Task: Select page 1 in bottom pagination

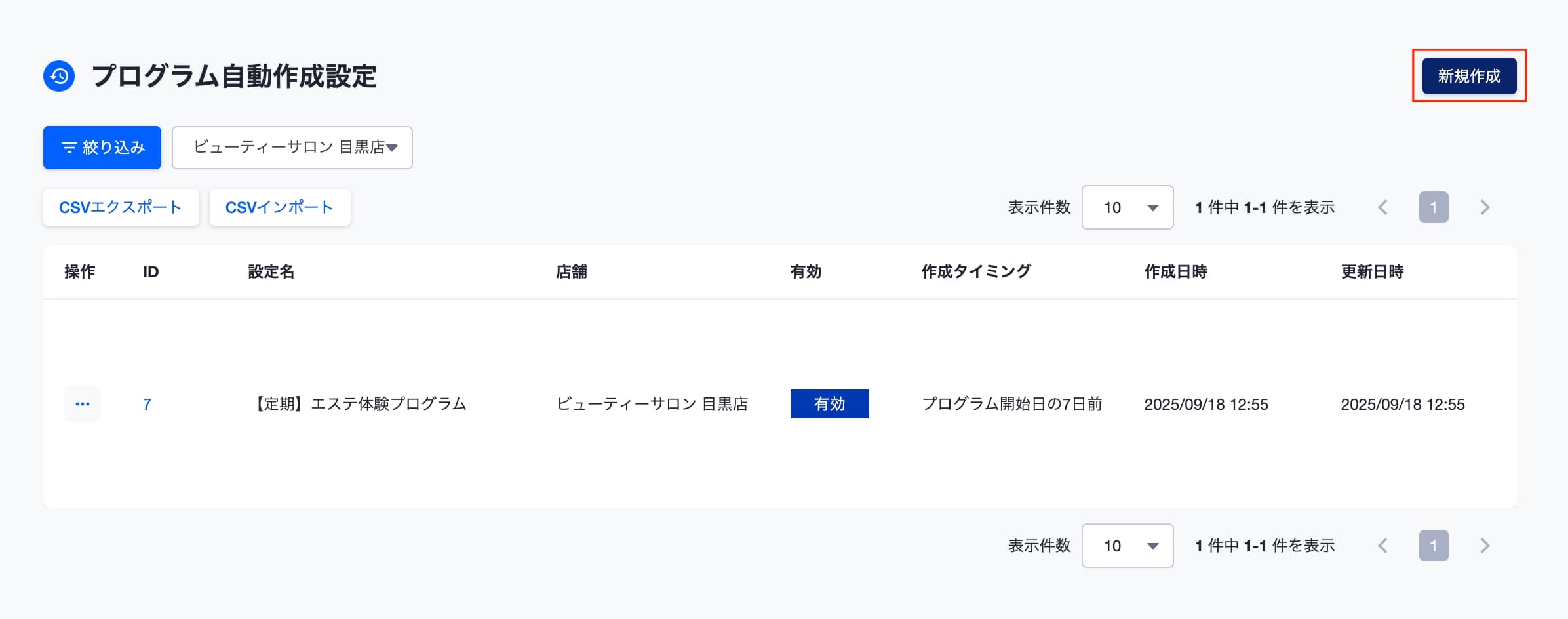Action: click(1434, 546)
